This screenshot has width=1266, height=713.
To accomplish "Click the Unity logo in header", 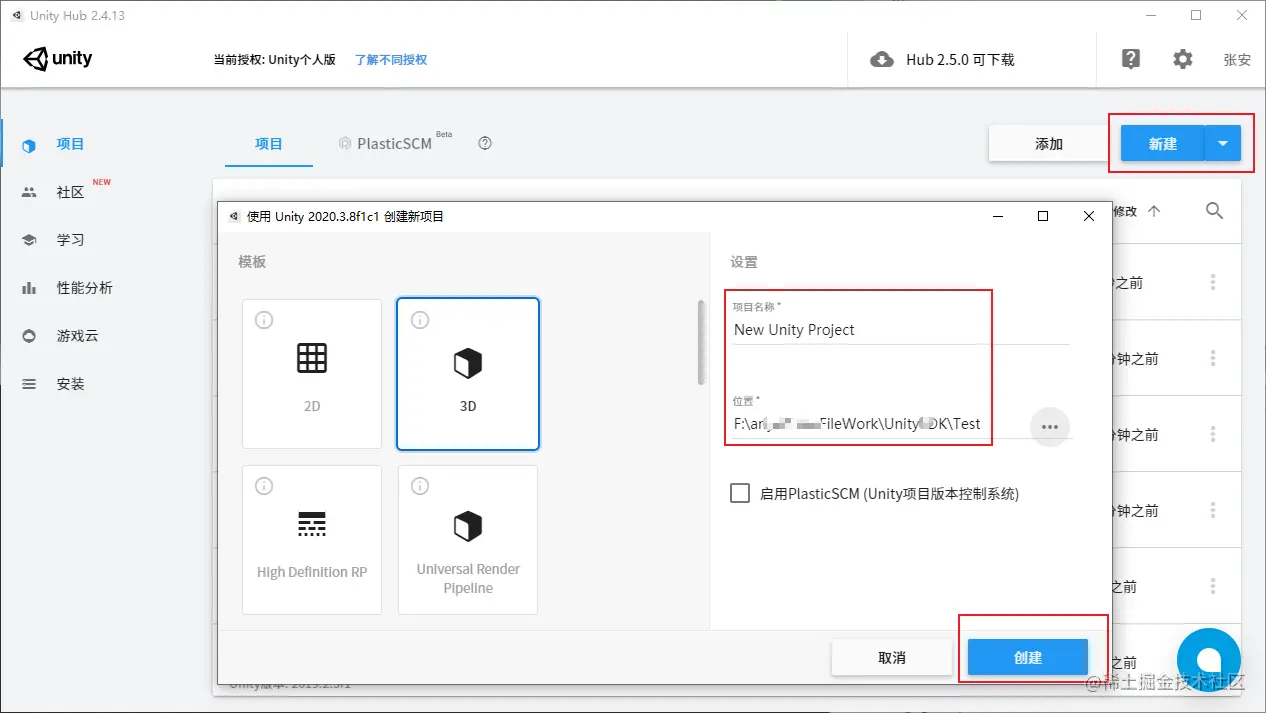I will pos(58,59).
